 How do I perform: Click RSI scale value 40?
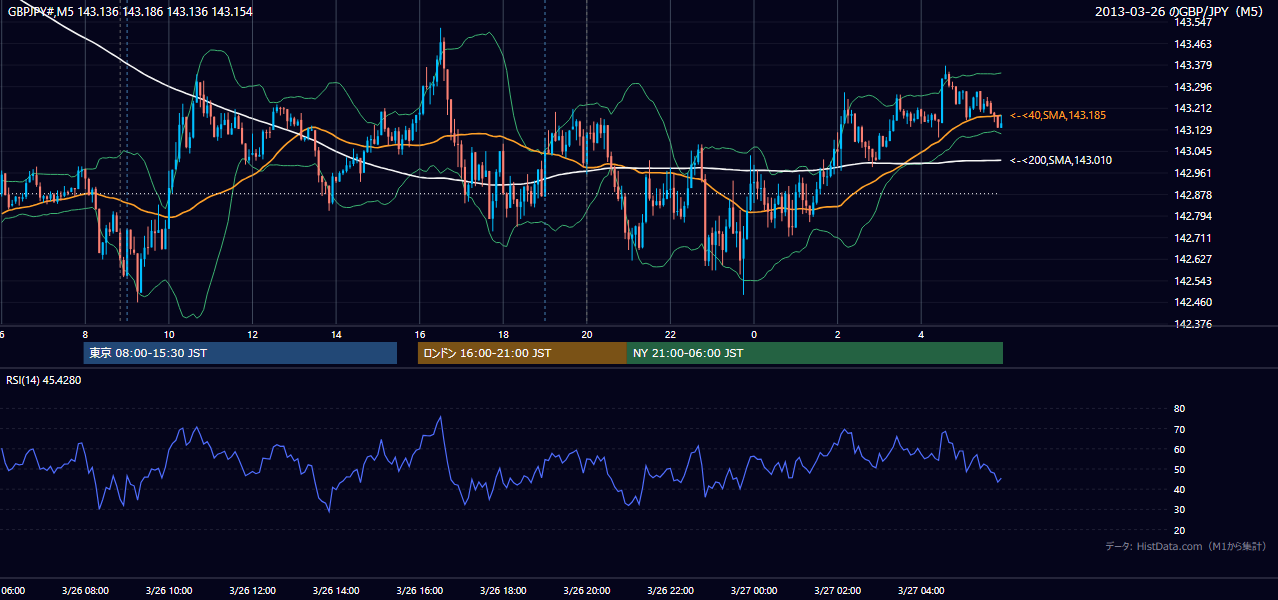point(1179,490)
